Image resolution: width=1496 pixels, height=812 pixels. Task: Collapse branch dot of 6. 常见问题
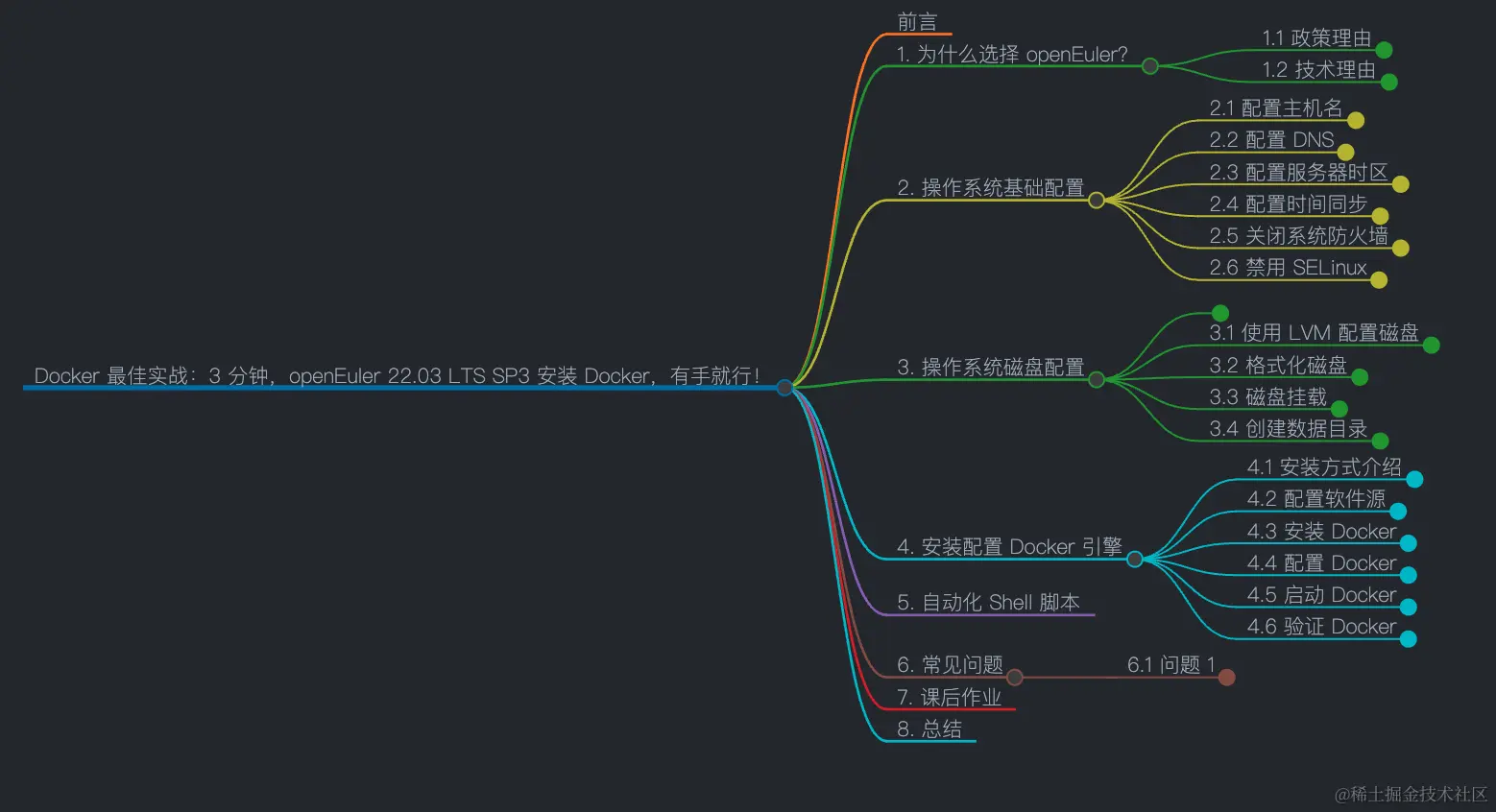pos(1015,677)
